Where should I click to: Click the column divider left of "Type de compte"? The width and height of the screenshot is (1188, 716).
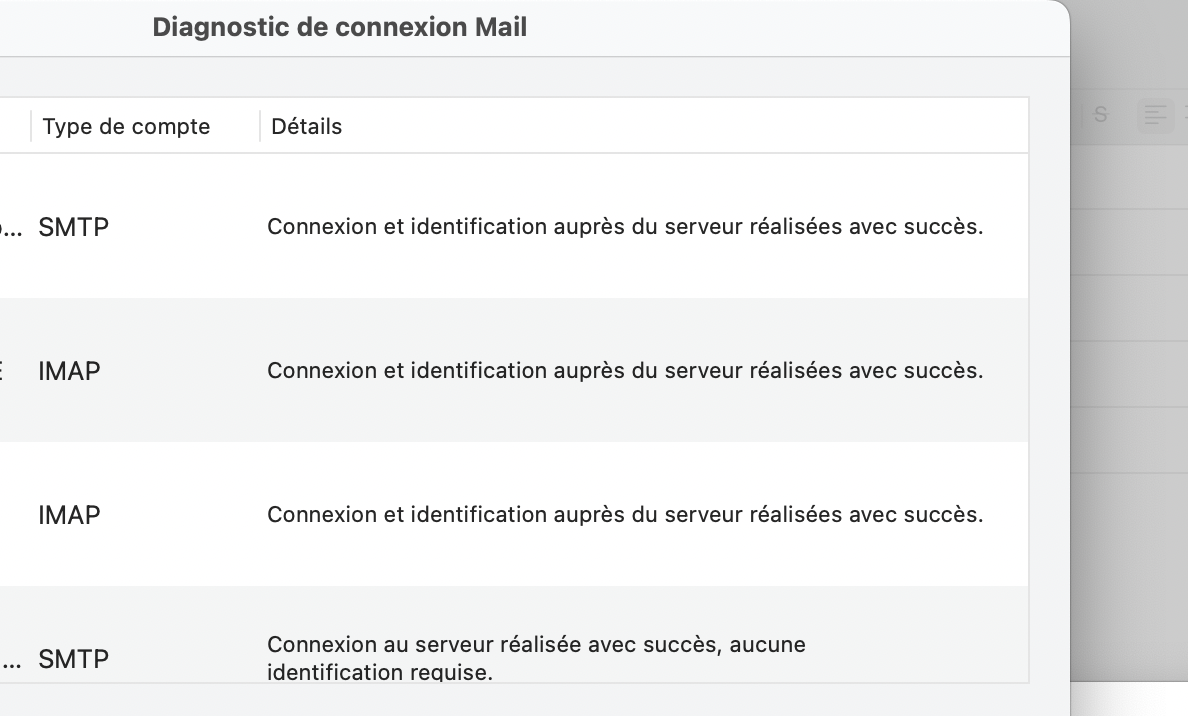31,127
